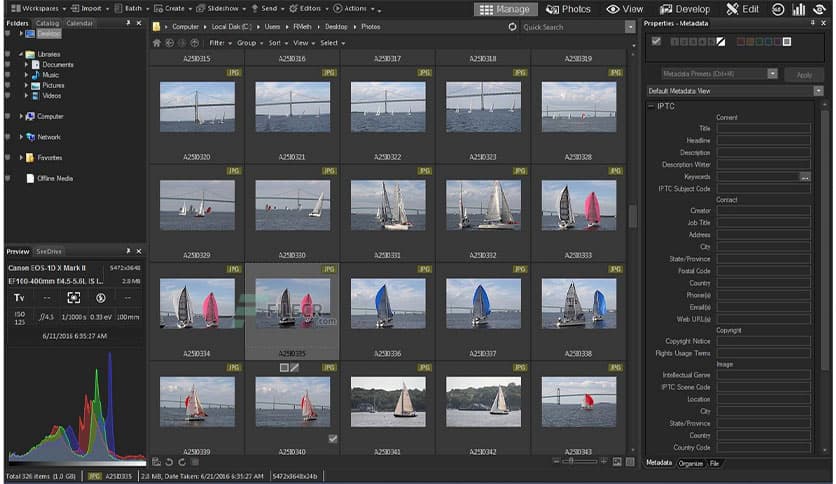The width and height of the screenshot is (836, 484).
Task: Open the file list View dropdown
Action: (303, 43)
